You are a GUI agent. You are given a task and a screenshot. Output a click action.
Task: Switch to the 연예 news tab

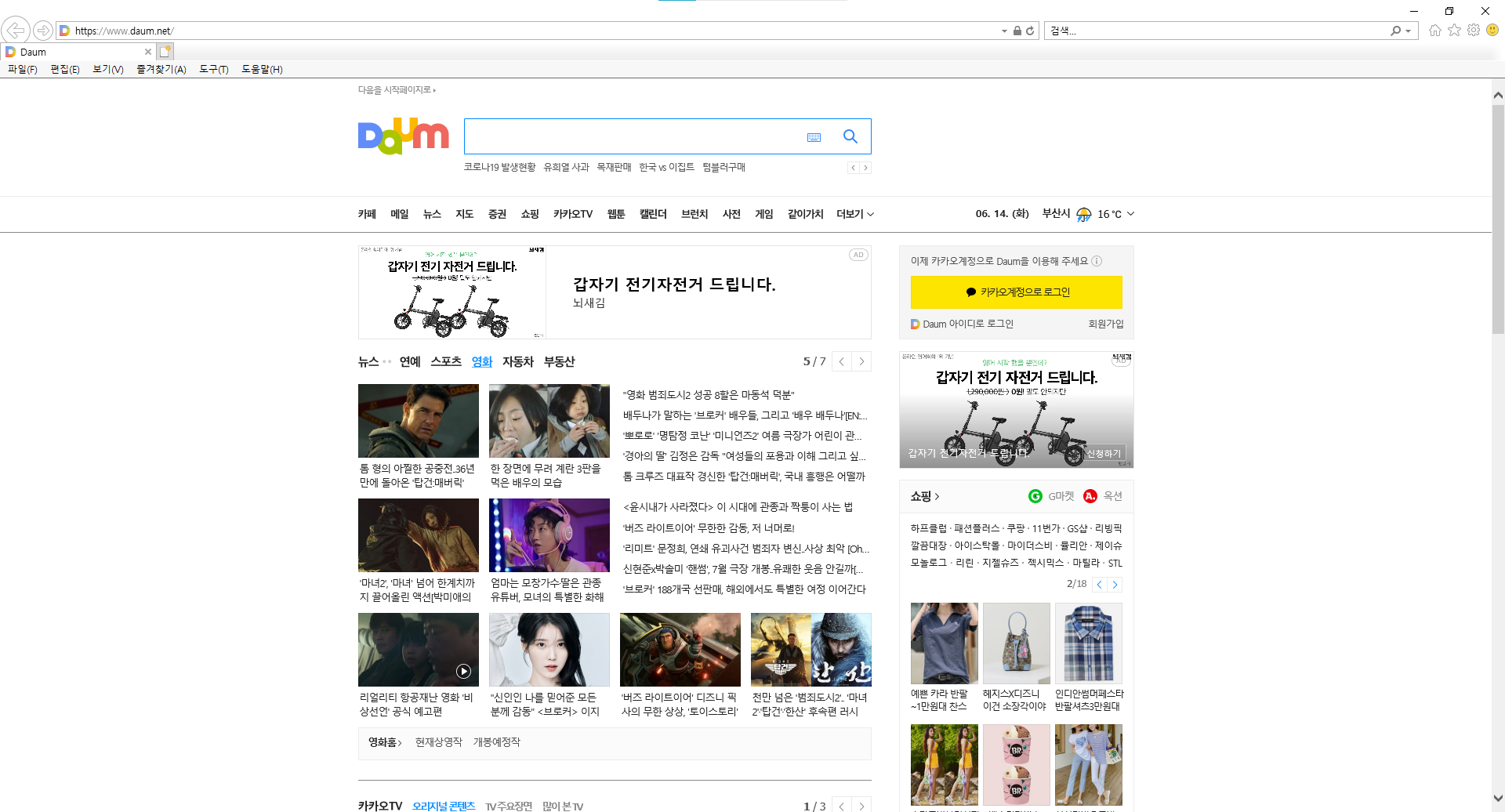click(410, 361)
